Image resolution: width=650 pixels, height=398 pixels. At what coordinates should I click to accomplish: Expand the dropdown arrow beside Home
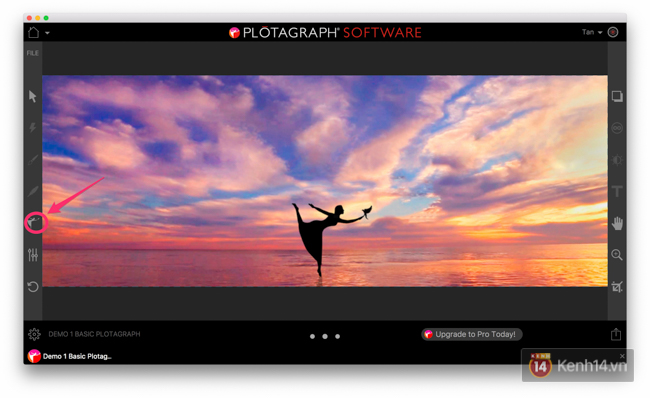click(47, 33)
